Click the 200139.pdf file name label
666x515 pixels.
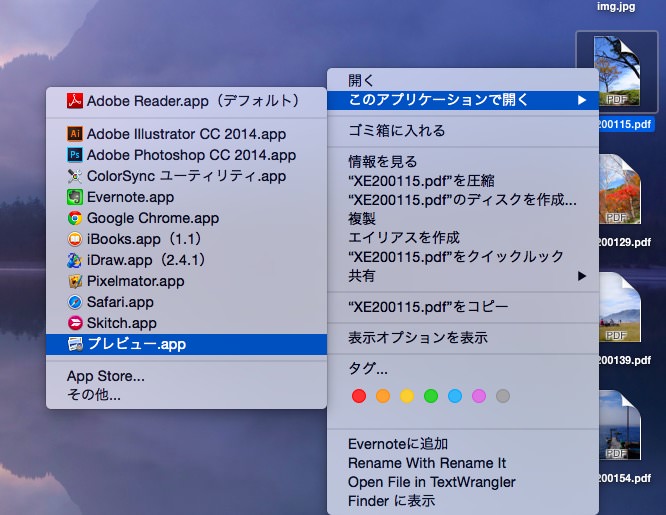point(625,360)
